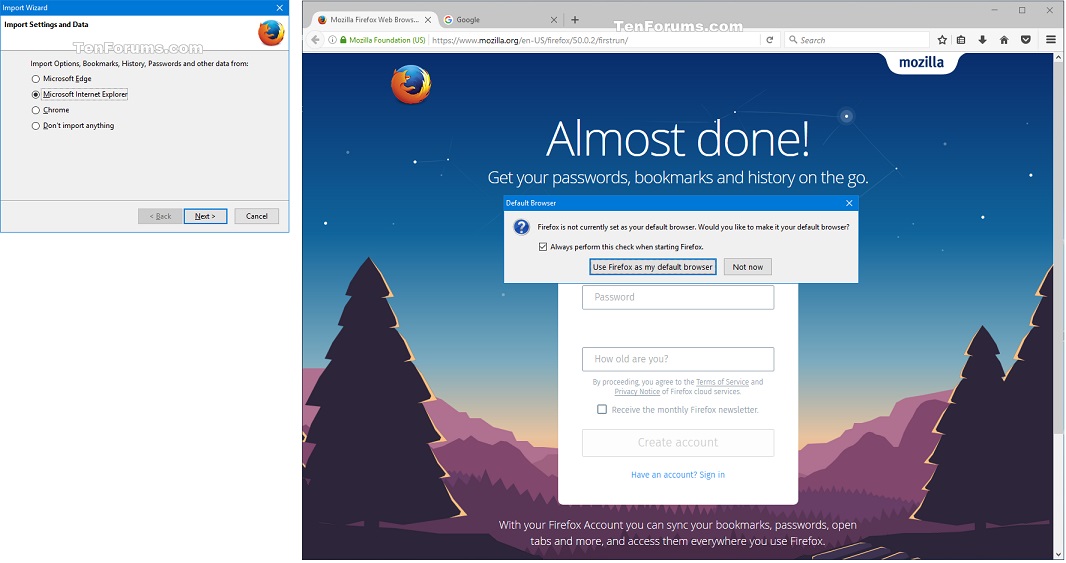Click the Firefox search box
This screenshot has width=1066, height=563.
pyautogui.click(x=857, y=40)
